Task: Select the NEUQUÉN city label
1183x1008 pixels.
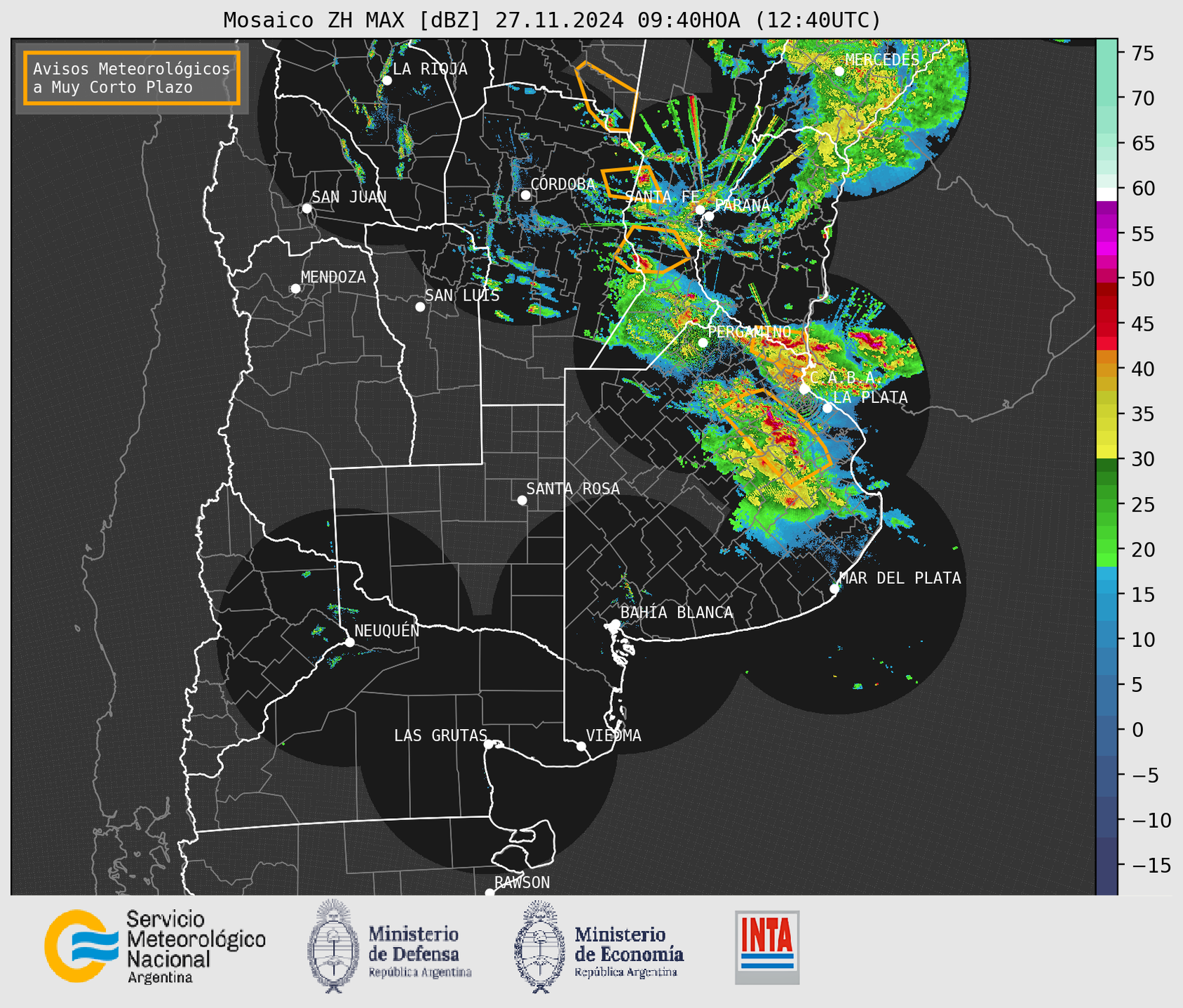Action: [386, 630]
